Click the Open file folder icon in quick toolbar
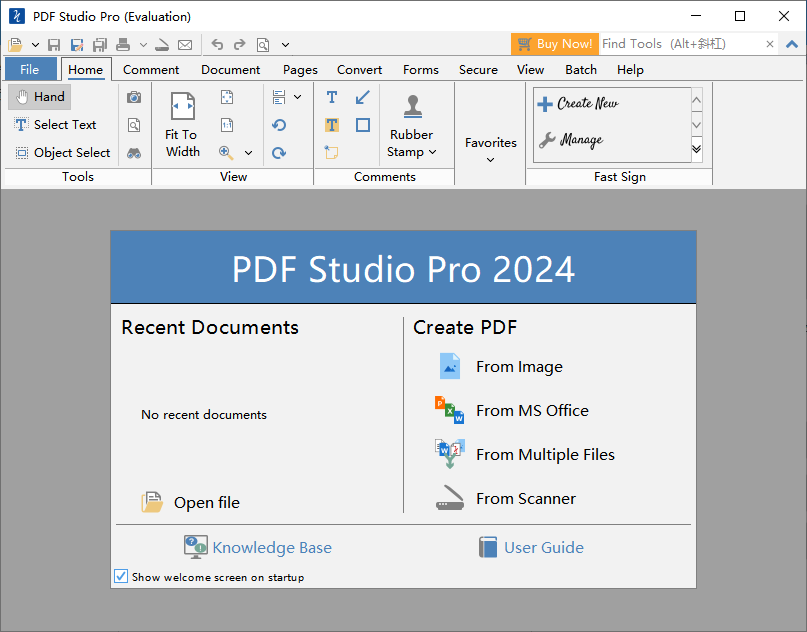807x632 pixels. [15, 45]
